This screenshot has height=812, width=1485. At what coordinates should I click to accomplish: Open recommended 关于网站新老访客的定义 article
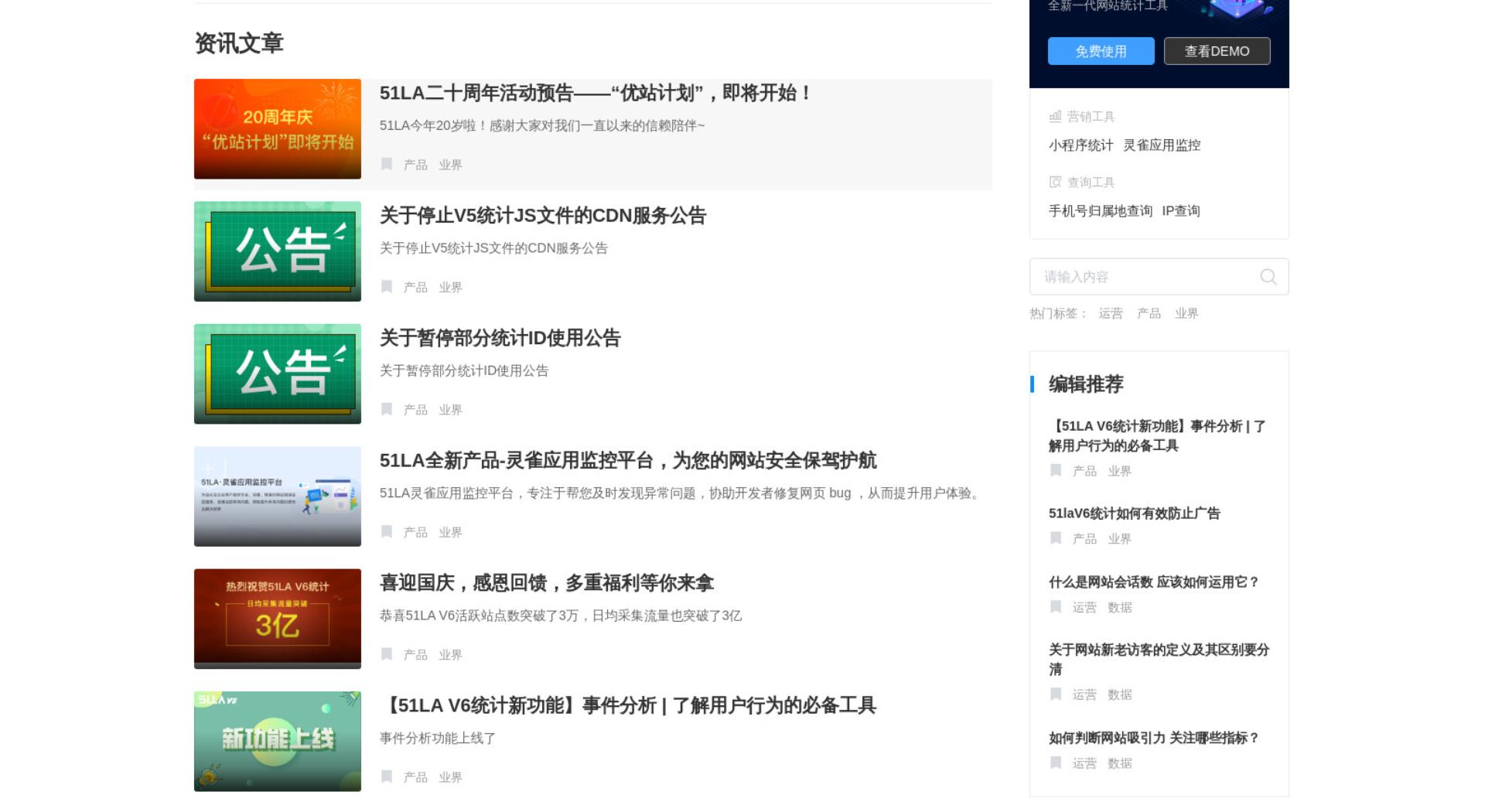1159,659
